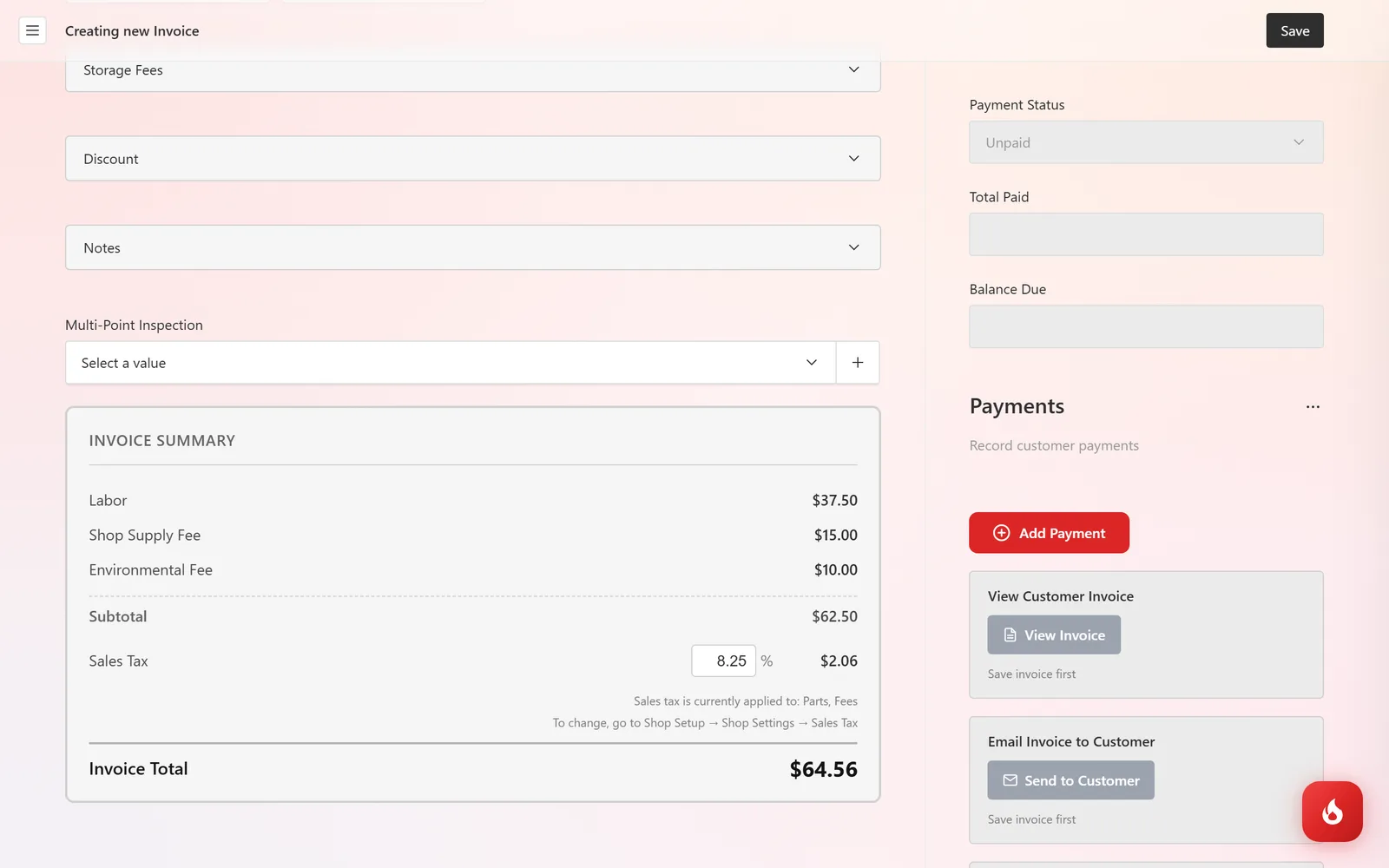Click the Shop Supply Fee amount $15.00
Viewport: 1389px width, 868px height.
tap(835, 536)
